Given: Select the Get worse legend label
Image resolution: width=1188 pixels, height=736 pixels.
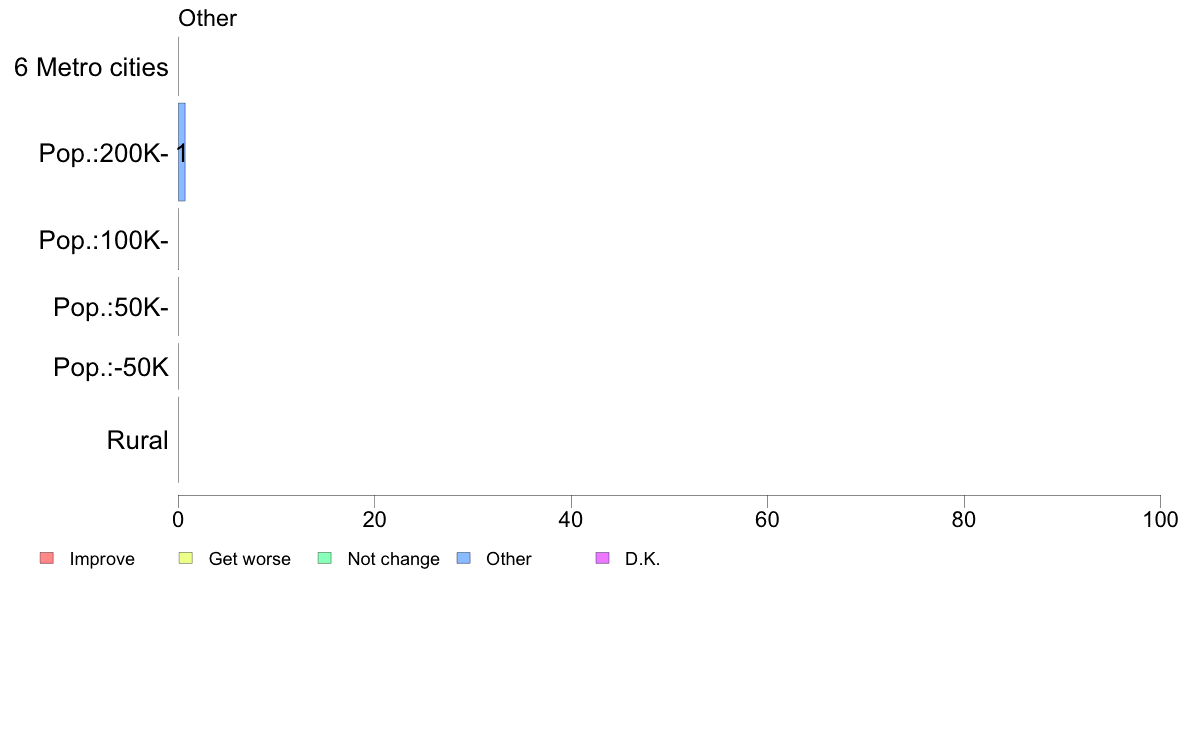Looking at the screenshot, I should [x=249, y=559].
